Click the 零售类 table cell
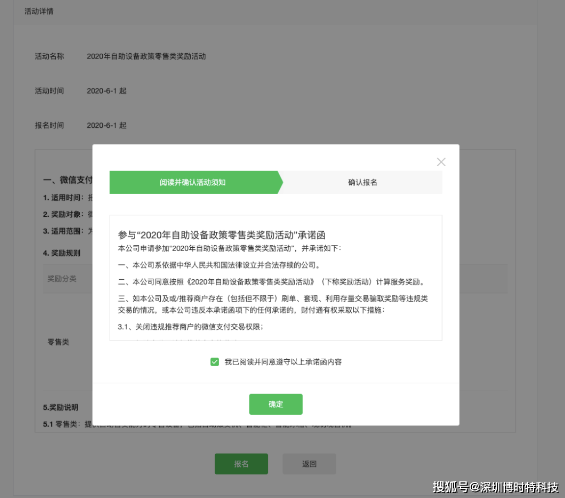The width and height of the screenshot is (565, 498). tap(58, 342)
